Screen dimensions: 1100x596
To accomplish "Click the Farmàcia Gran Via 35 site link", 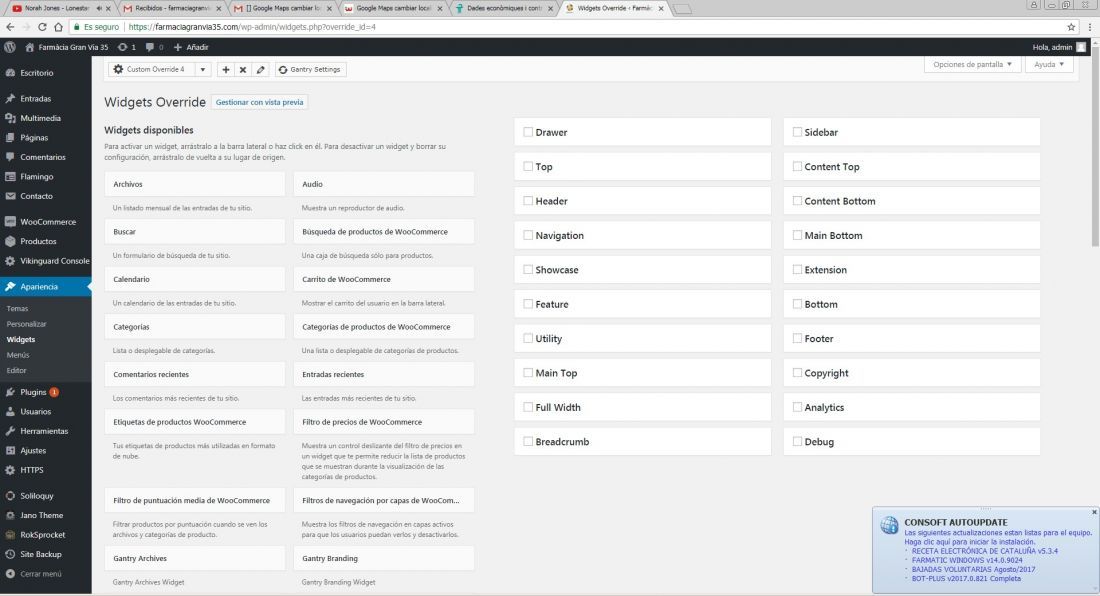I will [x=67, y=47].
